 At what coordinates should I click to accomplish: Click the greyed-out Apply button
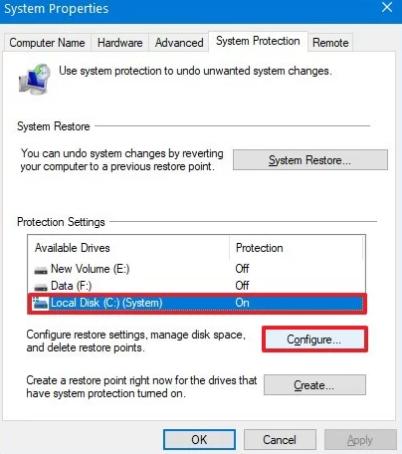(360, 440)
